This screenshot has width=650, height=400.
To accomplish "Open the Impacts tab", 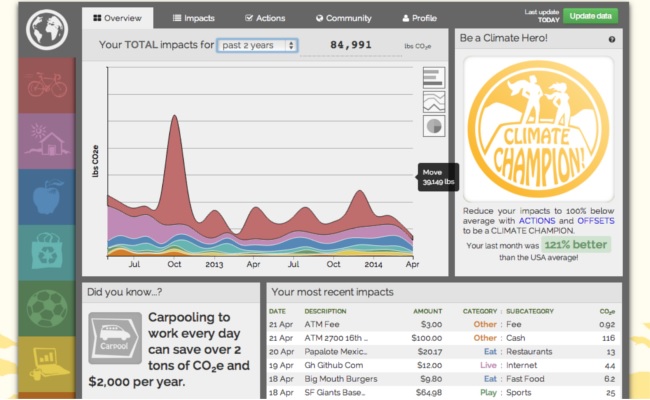I will tap(193, 18).
